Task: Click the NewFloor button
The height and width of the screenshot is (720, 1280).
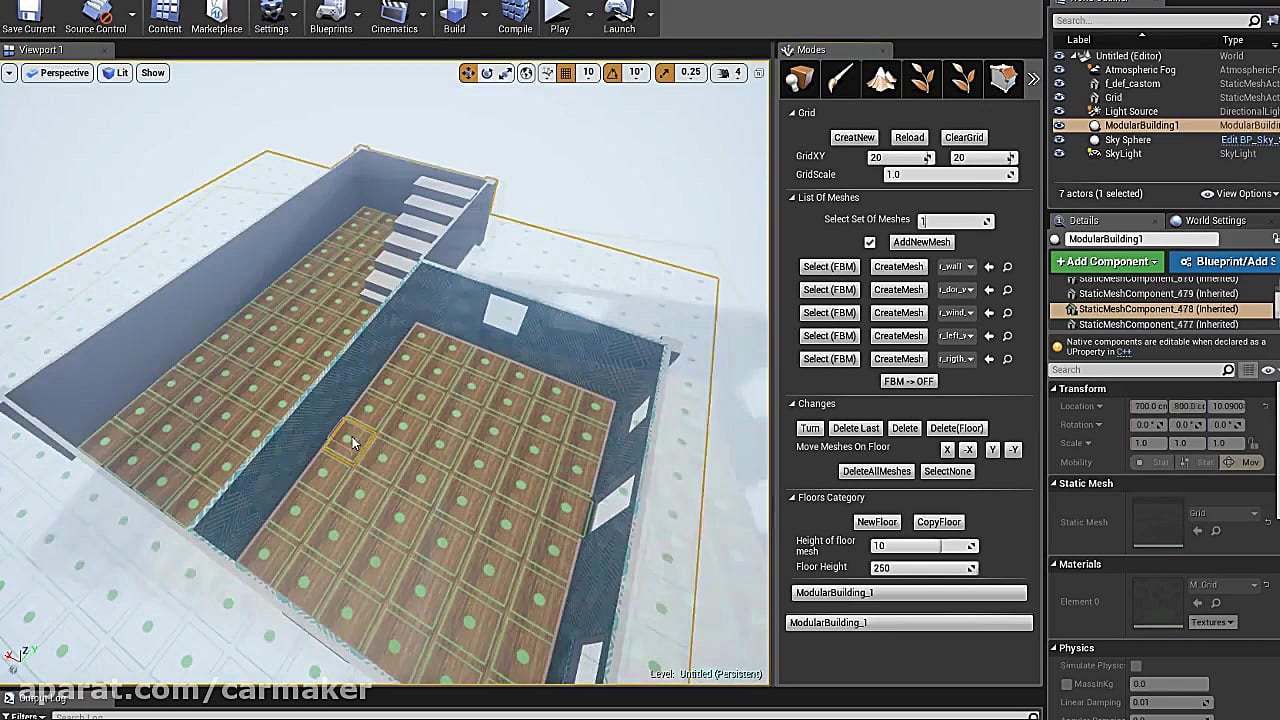Action: click(x=877, y=522)
